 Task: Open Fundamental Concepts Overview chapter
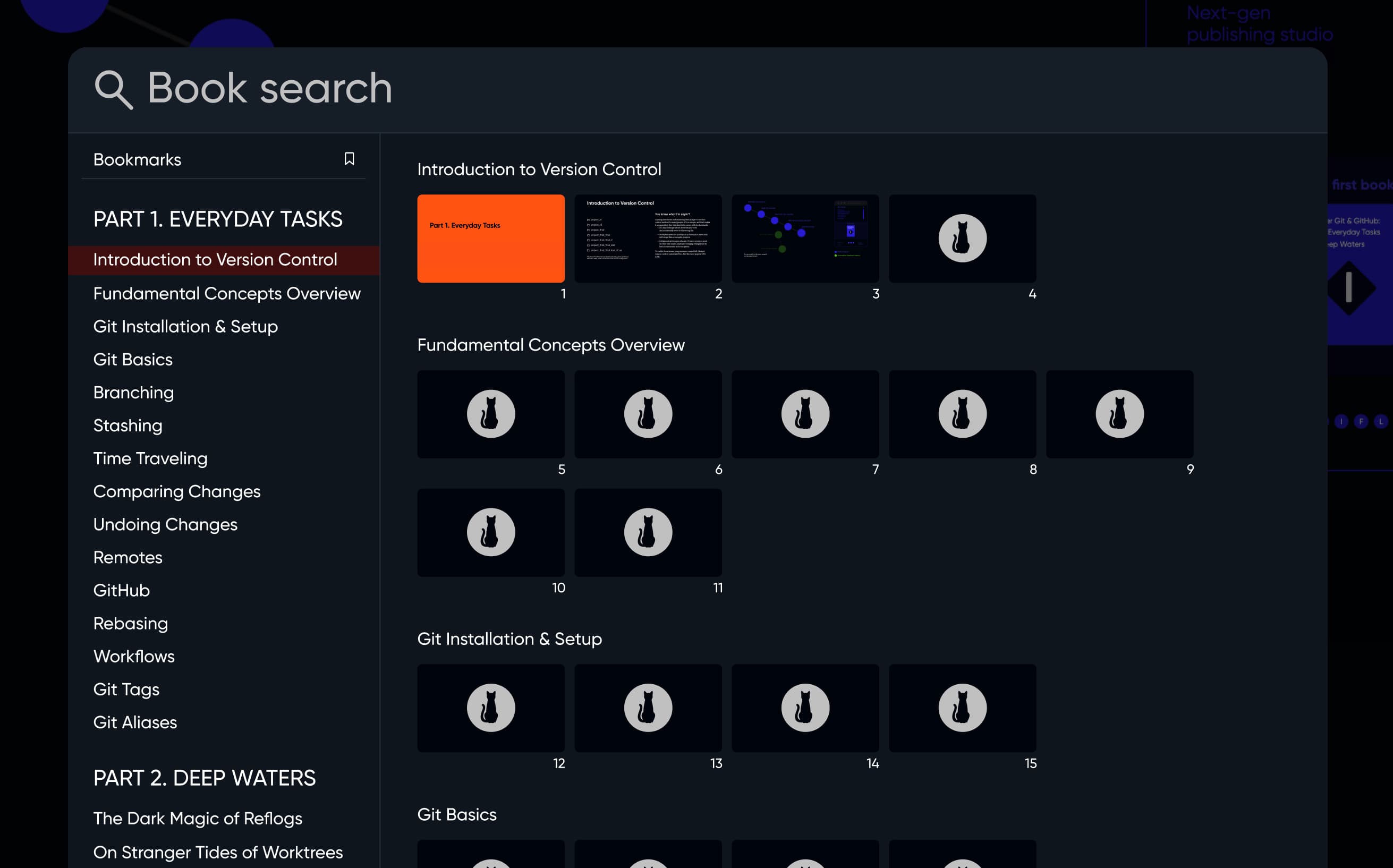tap(227, 293)
